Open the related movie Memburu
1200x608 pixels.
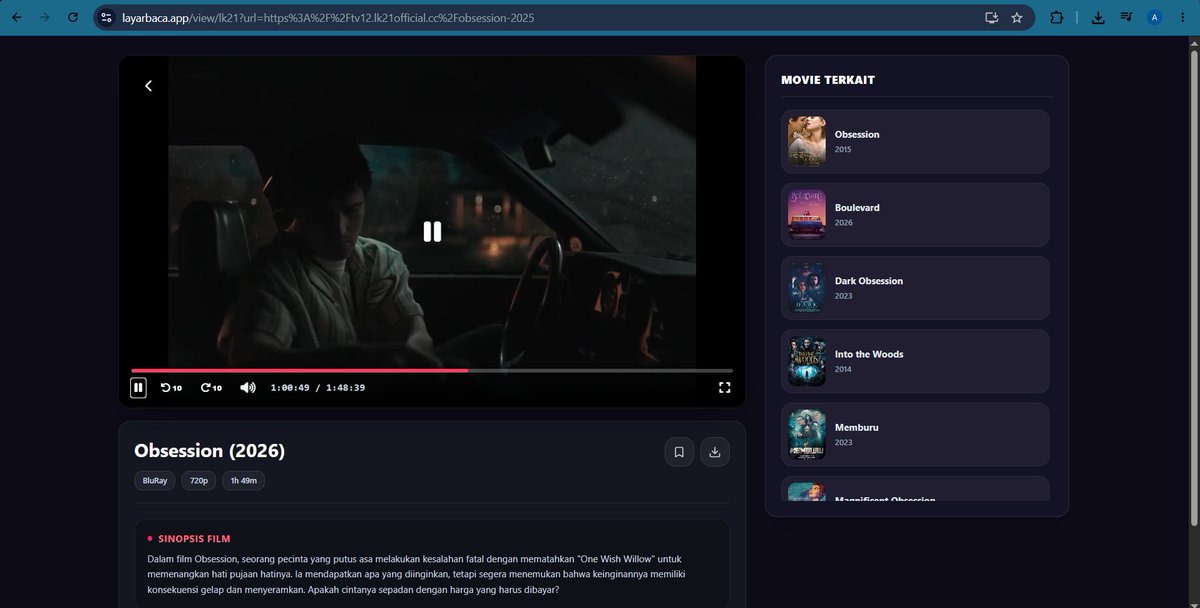pos(915,434)
